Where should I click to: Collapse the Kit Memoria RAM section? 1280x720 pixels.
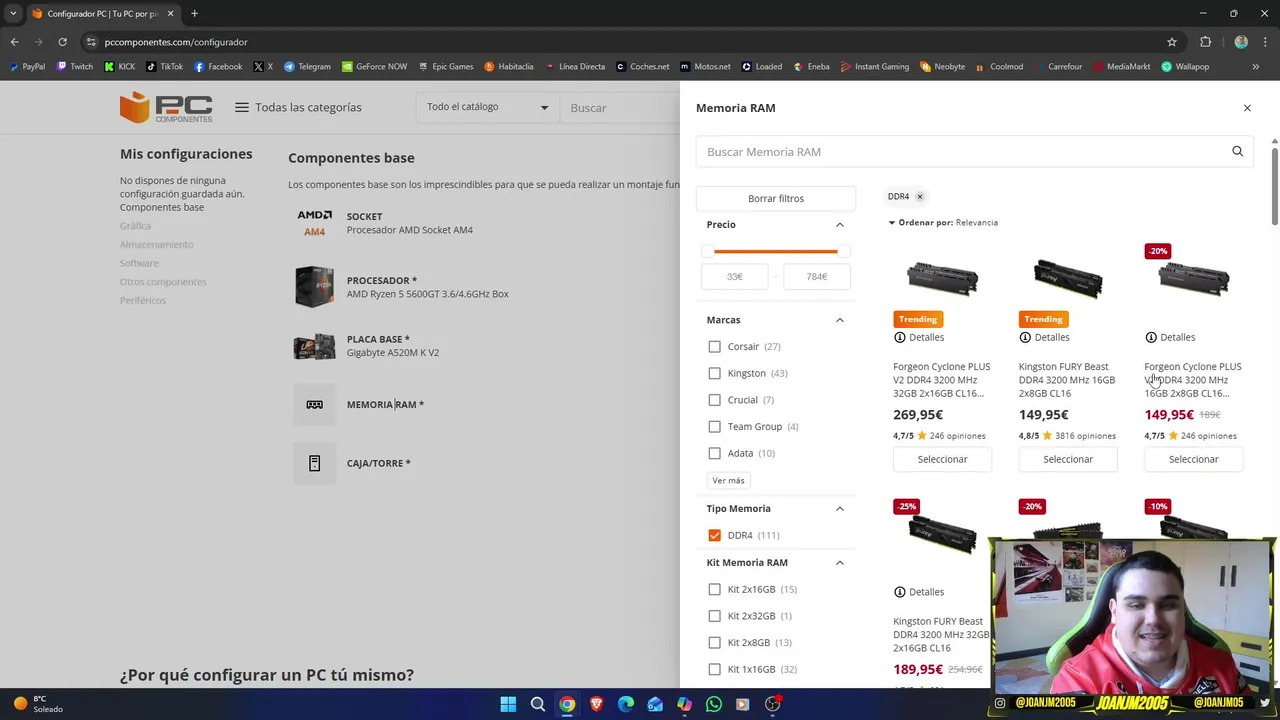(x=840, y=563)
